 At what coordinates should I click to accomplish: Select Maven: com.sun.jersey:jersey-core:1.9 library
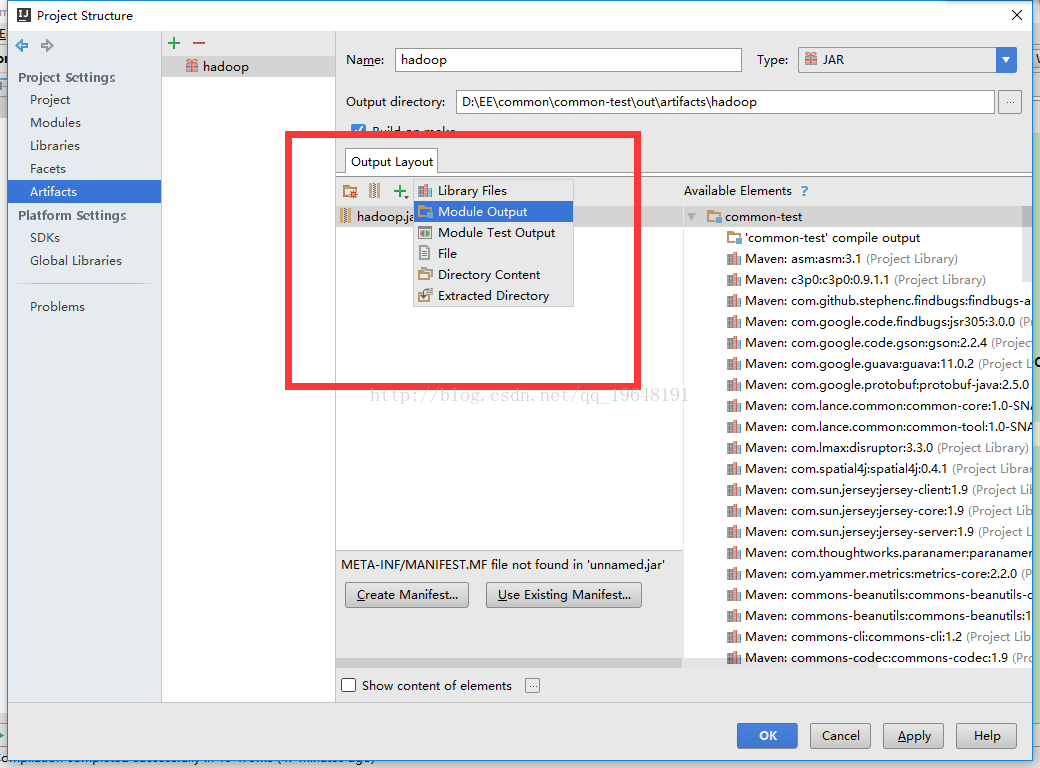pos(879,511)
